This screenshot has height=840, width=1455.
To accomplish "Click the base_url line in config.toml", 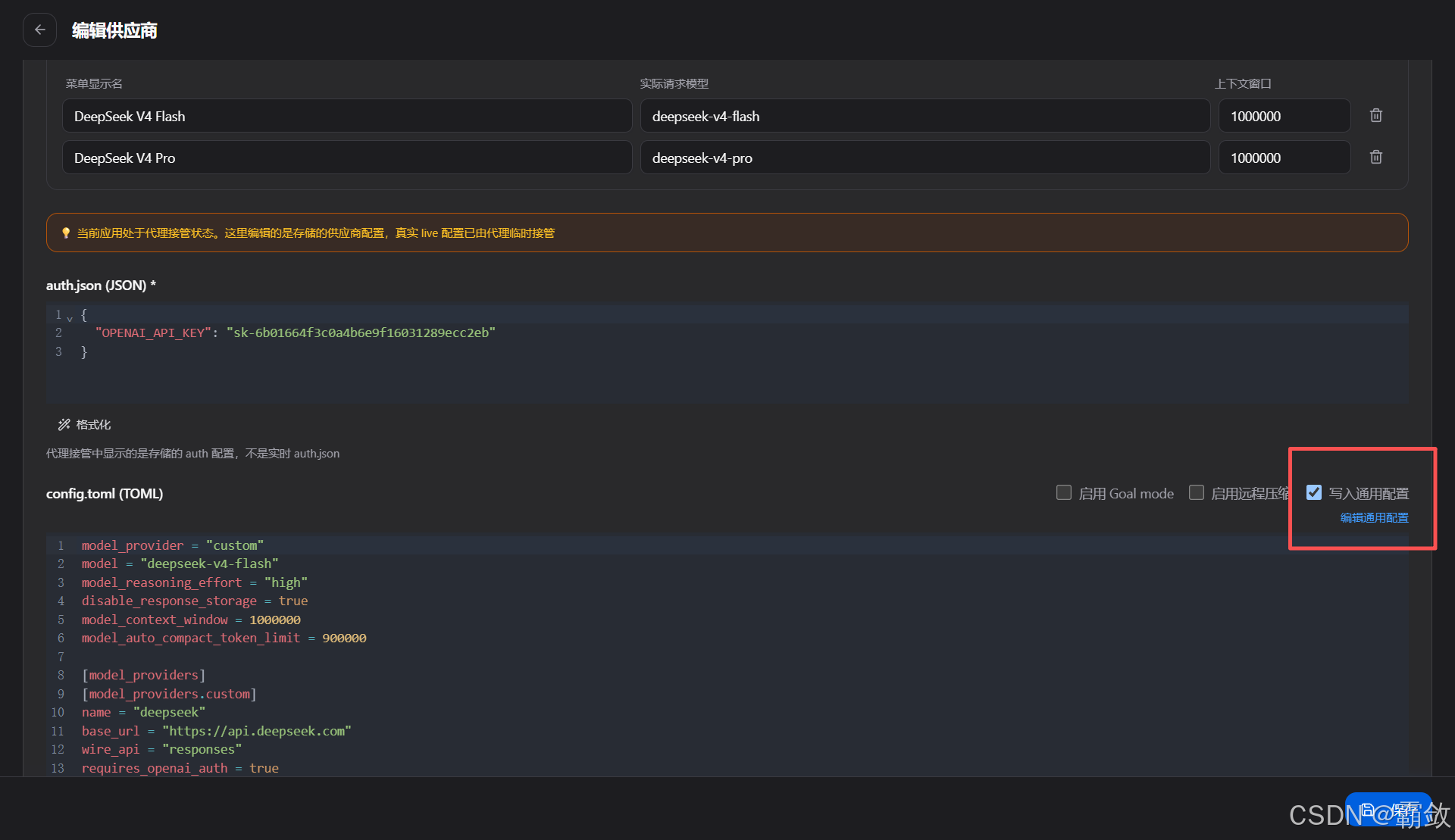I will [217, 731].
